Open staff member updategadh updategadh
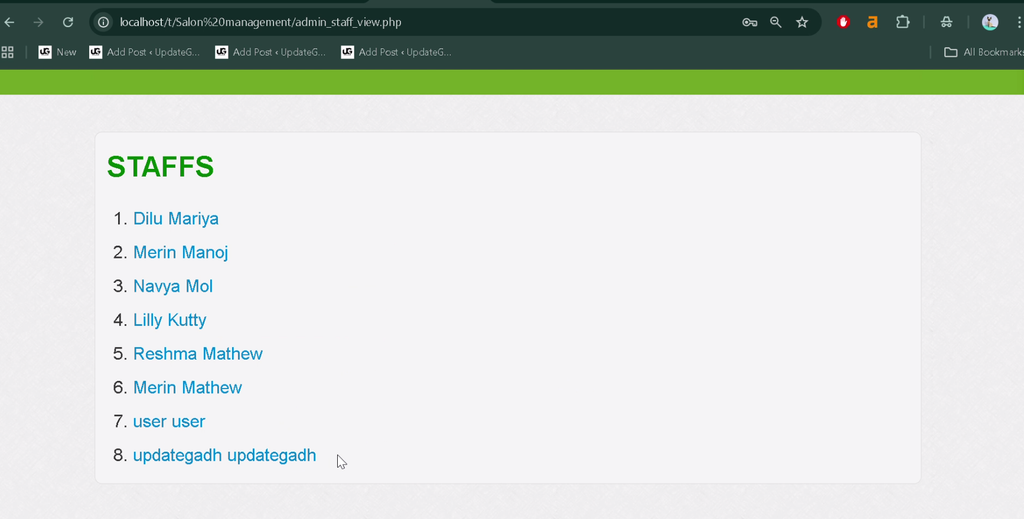The height and width of the screenshot is (519, 1024). click(225, 456)
